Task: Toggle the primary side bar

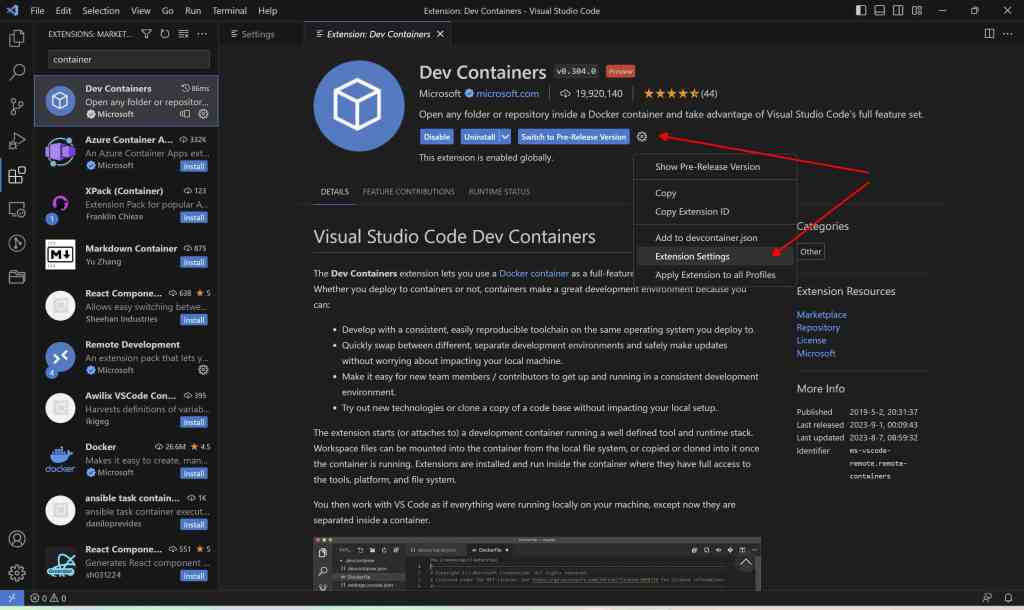Action: (861, 10)
